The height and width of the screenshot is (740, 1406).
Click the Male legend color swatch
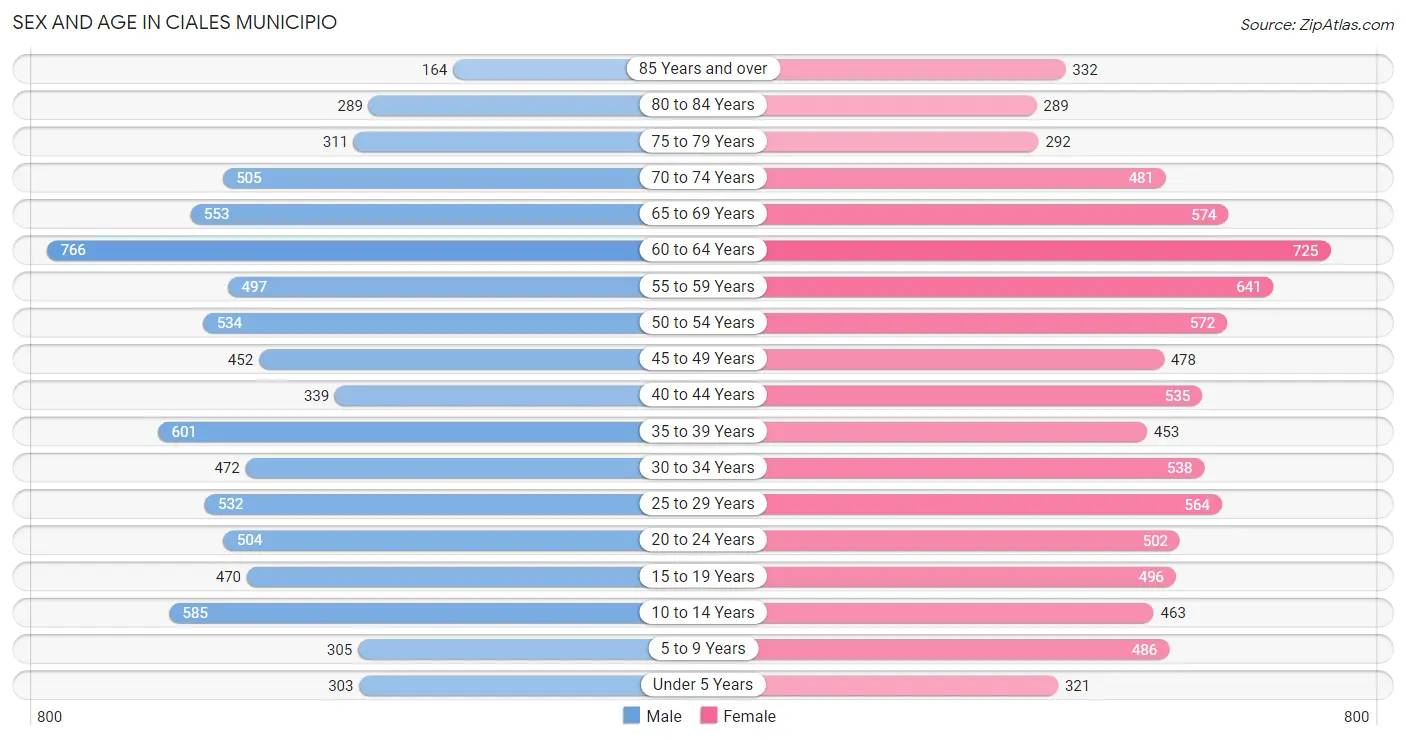coord(631,716)
